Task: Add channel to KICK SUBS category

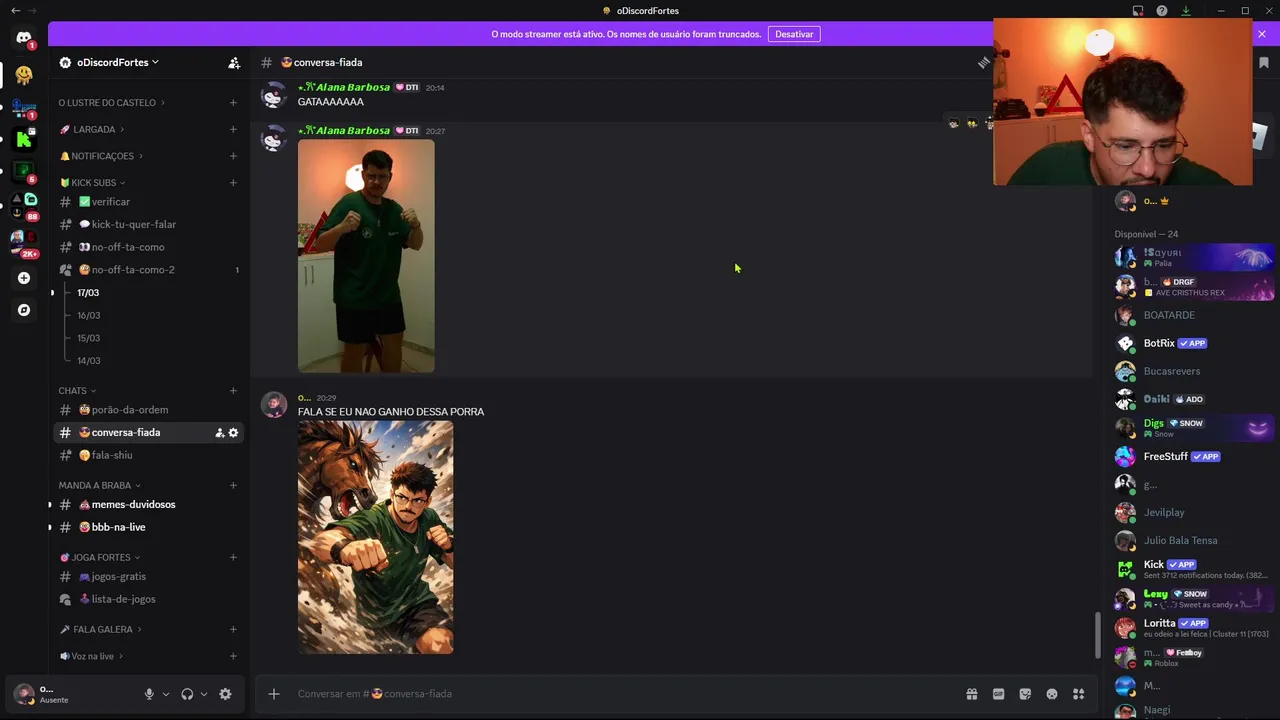Action: [233, 183]
